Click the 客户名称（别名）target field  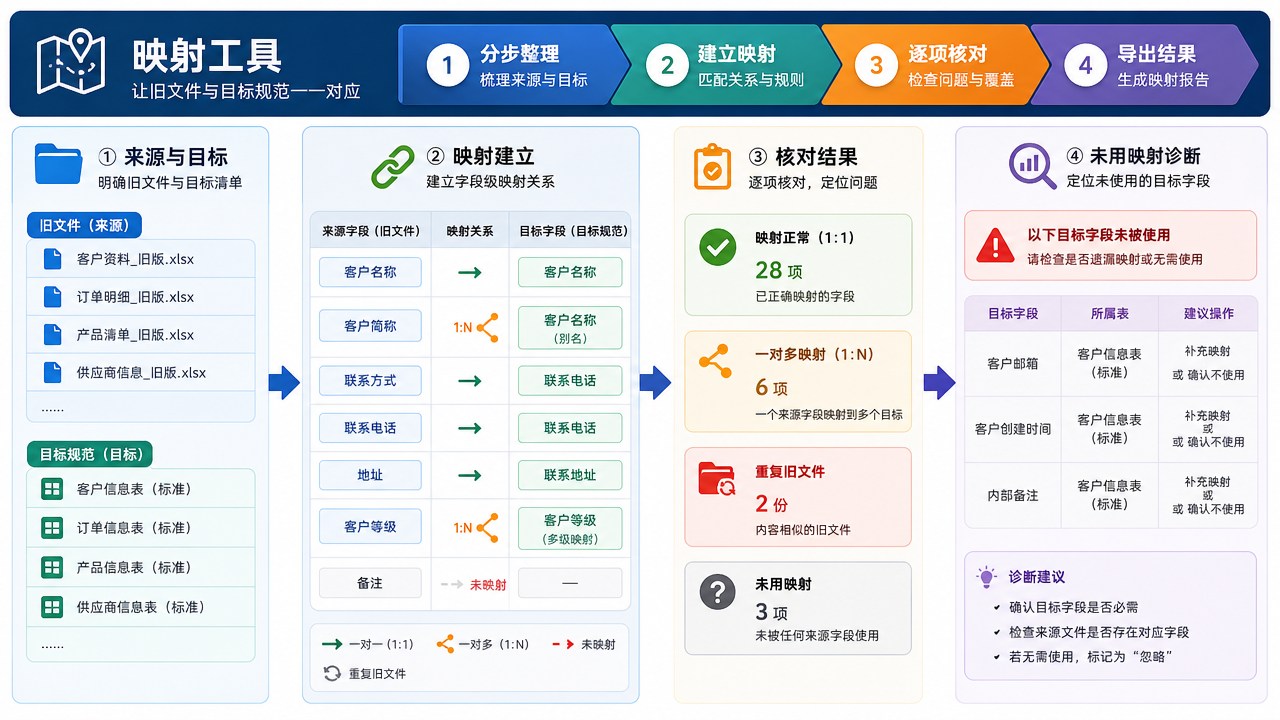coord(570,328)
